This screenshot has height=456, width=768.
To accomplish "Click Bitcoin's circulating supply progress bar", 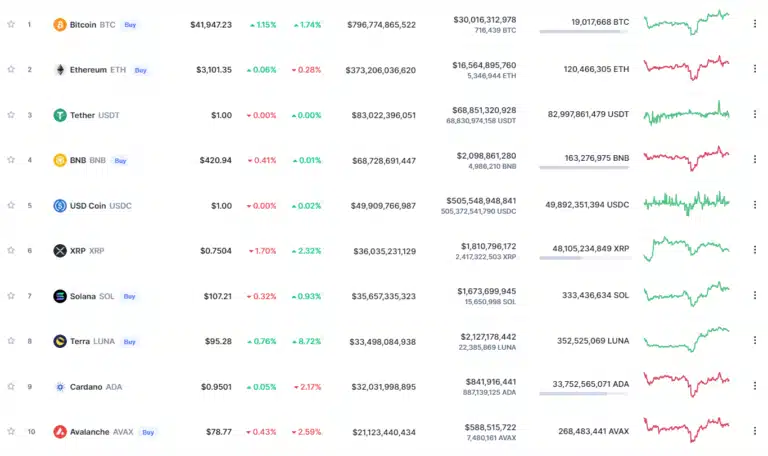I will click(x=584, y=32).
